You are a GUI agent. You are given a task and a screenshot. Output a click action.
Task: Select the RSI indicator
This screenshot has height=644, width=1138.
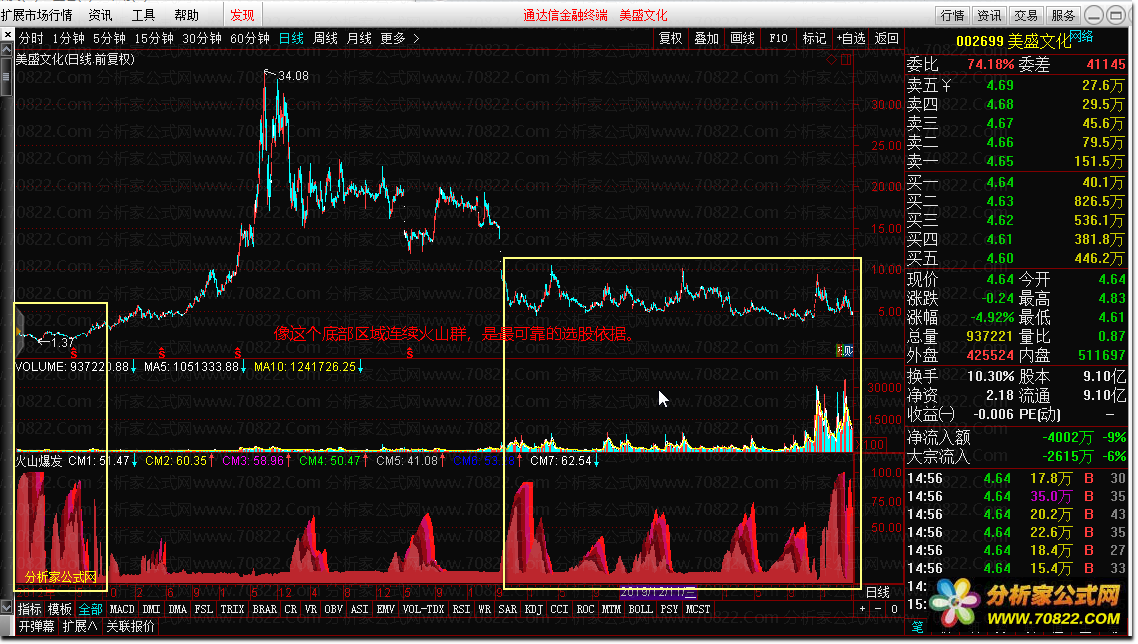pyautogui.click(x=462, y=609)
